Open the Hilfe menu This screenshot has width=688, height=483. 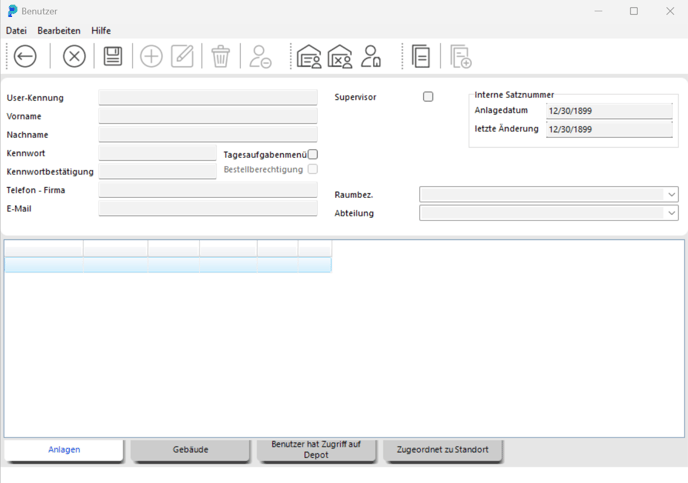pyautogui.click(x=101, y=31)
